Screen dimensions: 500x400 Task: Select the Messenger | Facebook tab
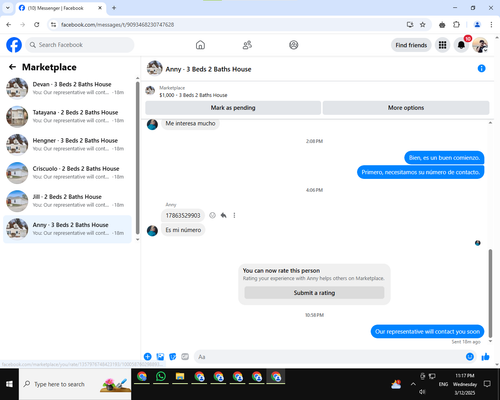click(x=61, y=8)
